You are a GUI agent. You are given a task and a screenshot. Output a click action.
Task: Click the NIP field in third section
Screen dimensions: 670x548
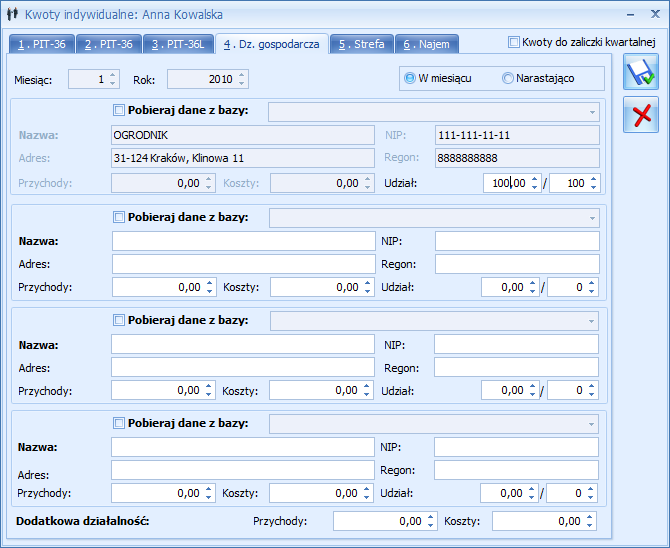(x=516, y=344)
